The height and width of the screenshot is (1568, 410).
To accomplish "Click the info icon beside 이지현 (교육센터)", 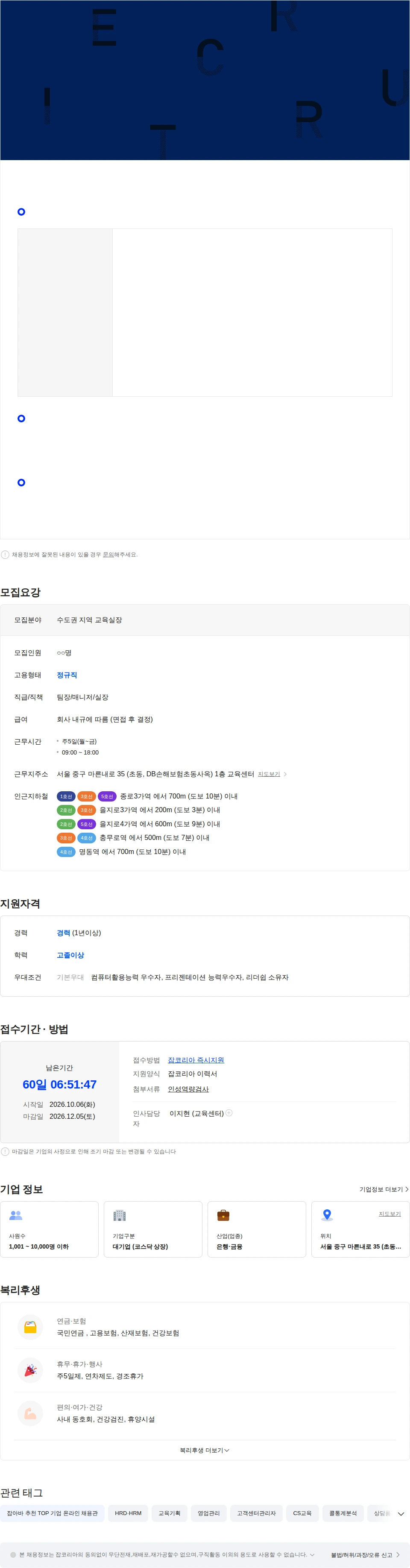I will coord(229,1113).
